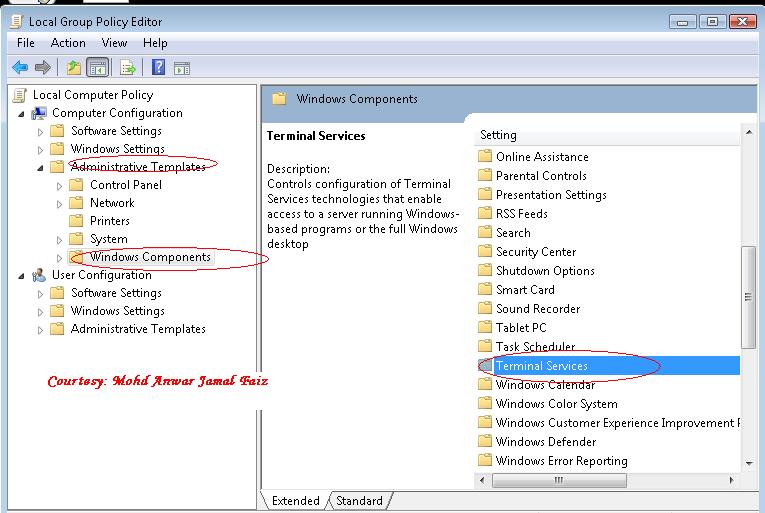Click the Computer Configuration computer icon
Image resolution: width=765 pixels, height=513 pixels.
(39, 113)
